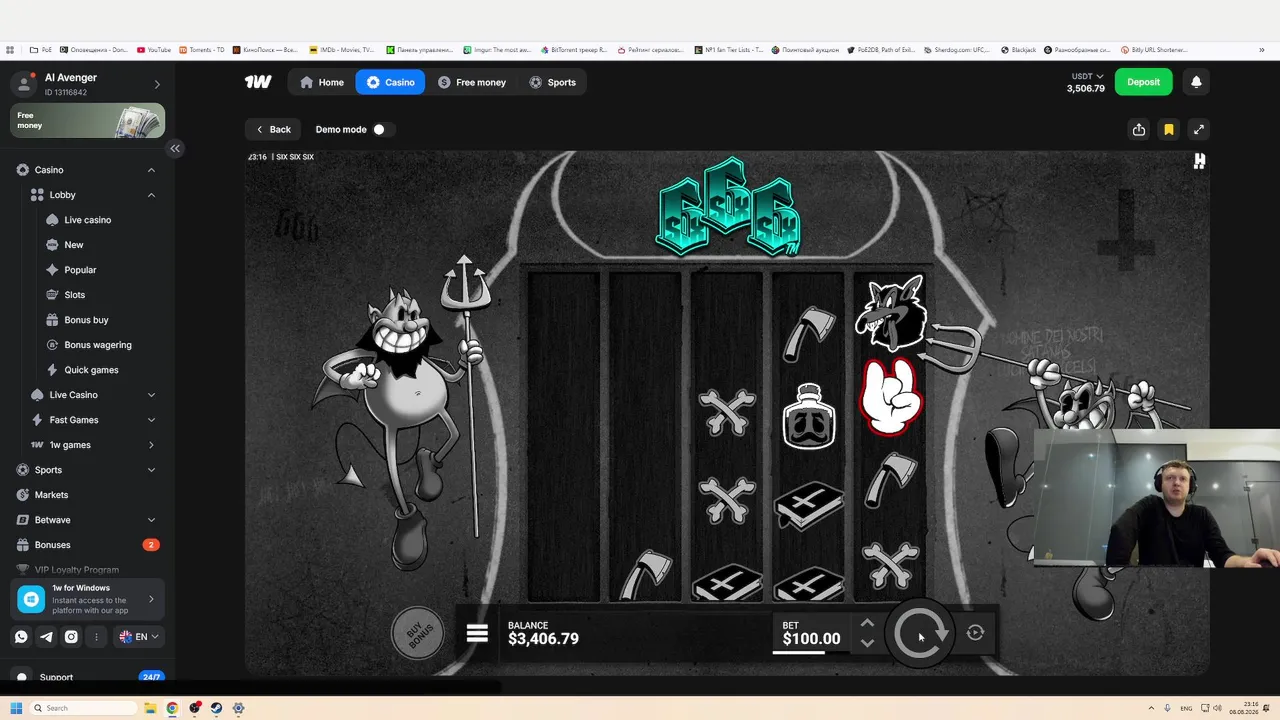Open the 1w for Windows app banner
The width and height of the screenshot is (1280, 720).
click(x=88, y=599)
